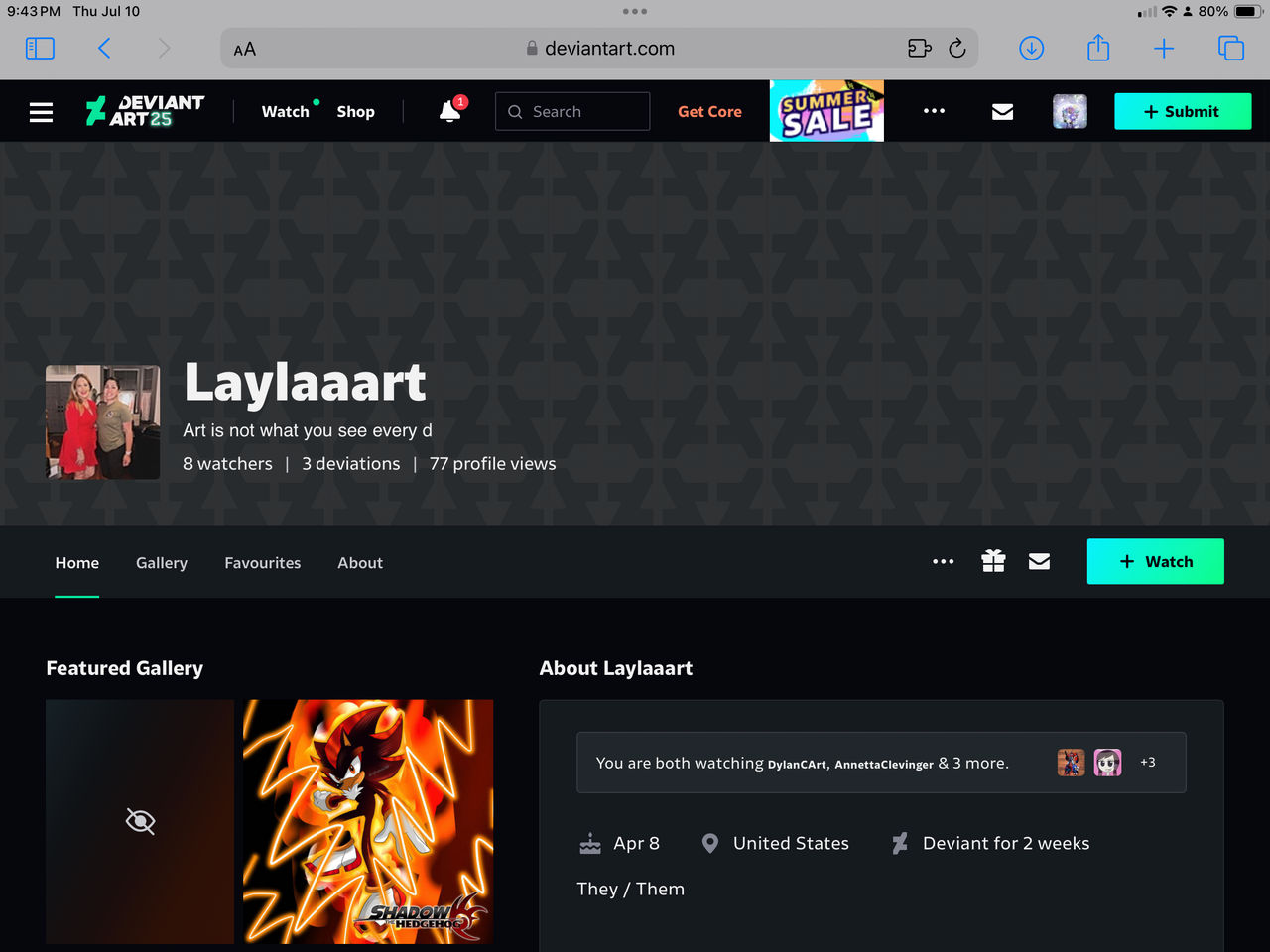Click the They / Them pronouns text
The height and width of the screenshot is (952, 1270).
click(631, 889)
